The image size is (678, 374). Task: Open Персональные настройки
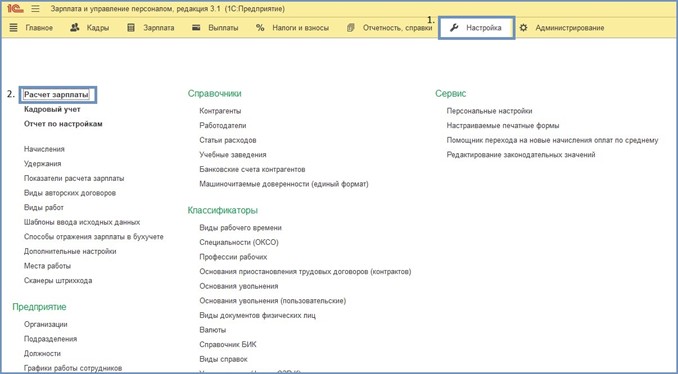489,111
